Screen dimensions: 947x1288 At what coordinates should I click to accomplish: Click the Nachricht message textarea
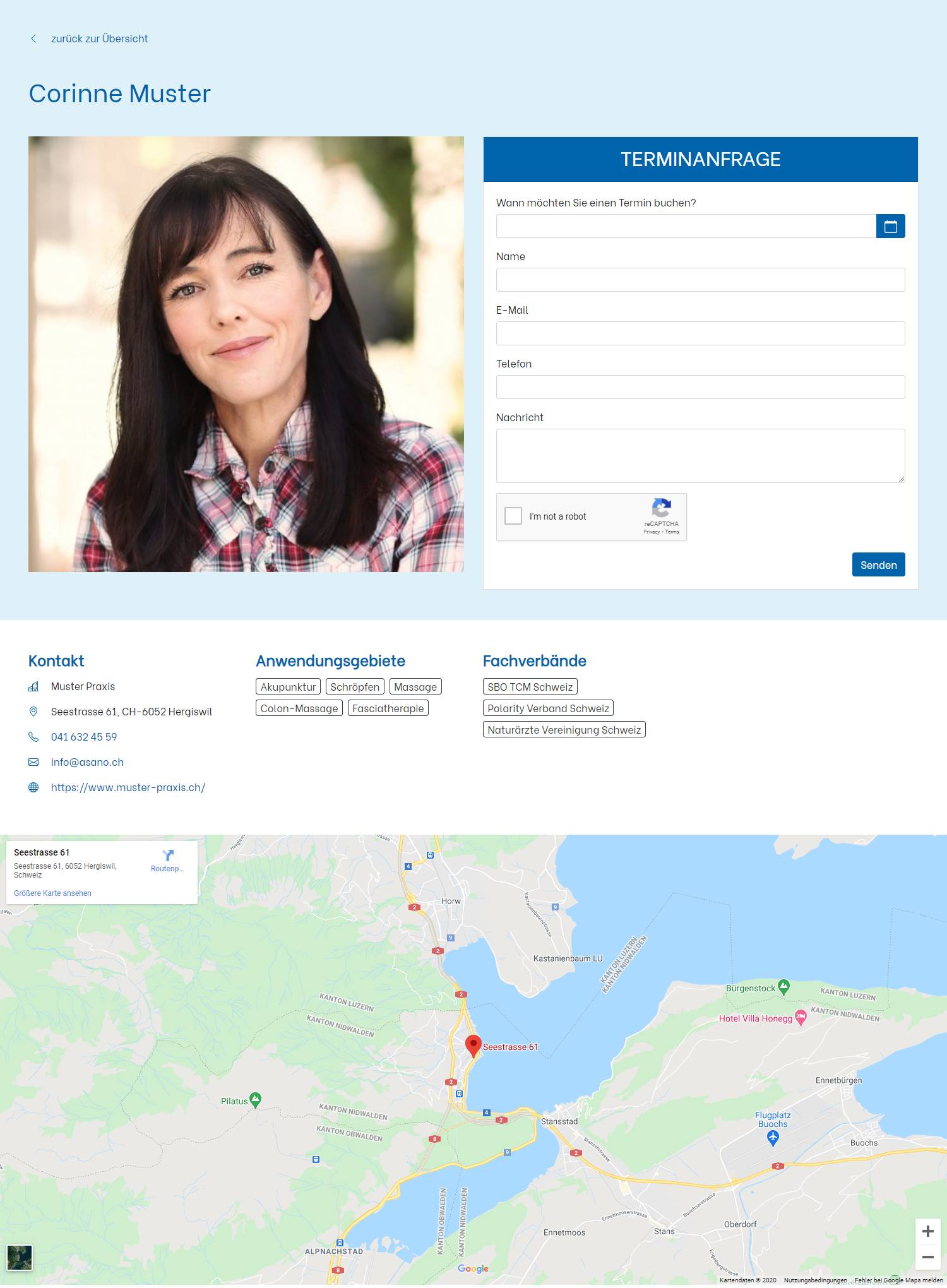point(700,456)
